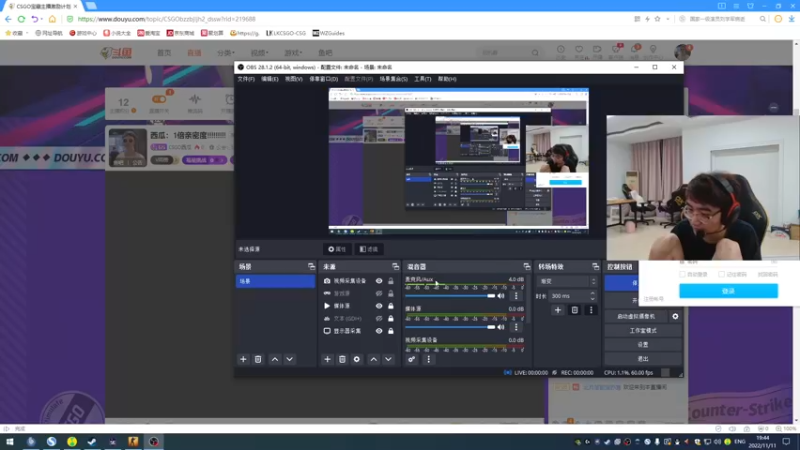Mute the media source speaker icon
Screen dimensions: 800x450
click(501, 327)
